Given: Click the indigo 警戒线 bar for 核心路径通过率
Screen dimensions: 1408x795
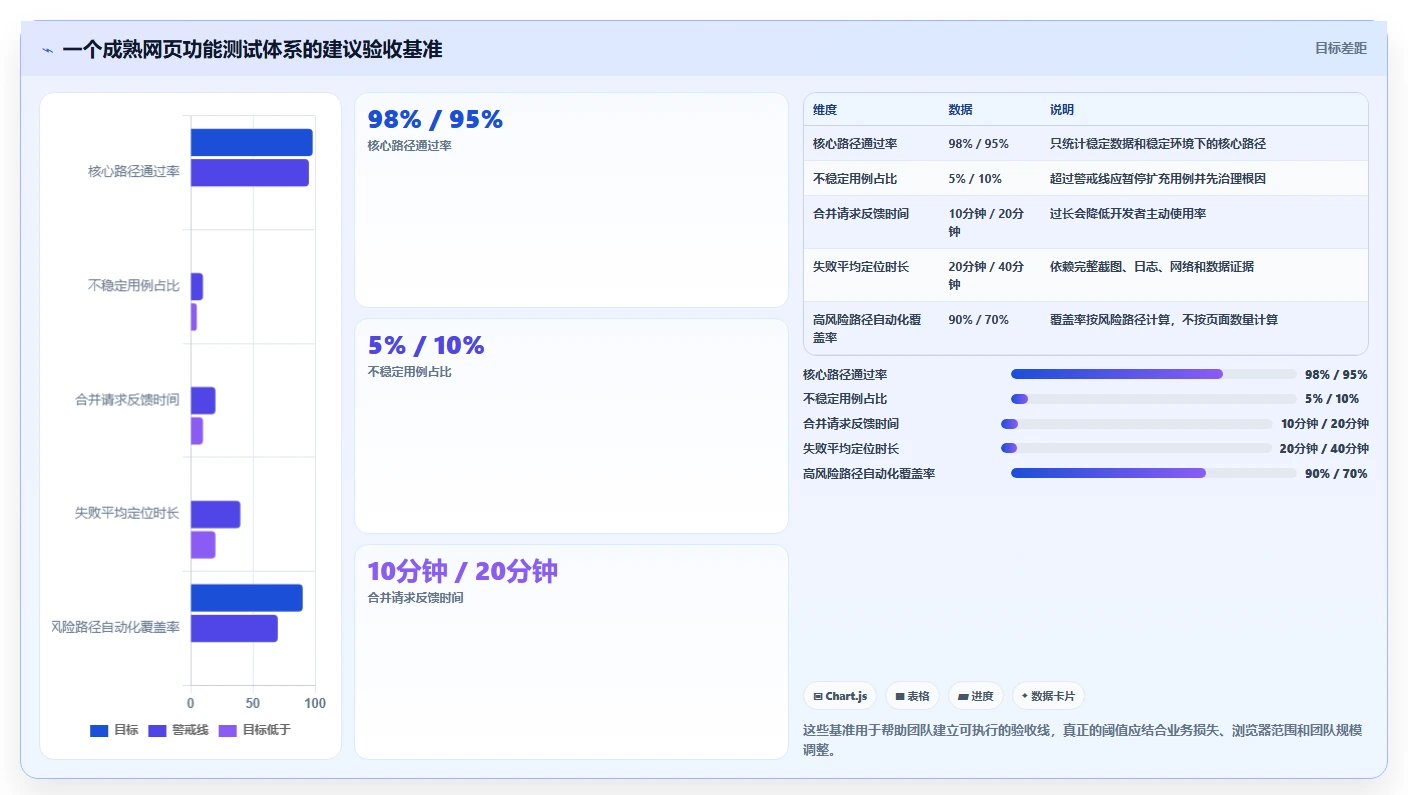Looking at the screenshot, I should tap(250, 173).
